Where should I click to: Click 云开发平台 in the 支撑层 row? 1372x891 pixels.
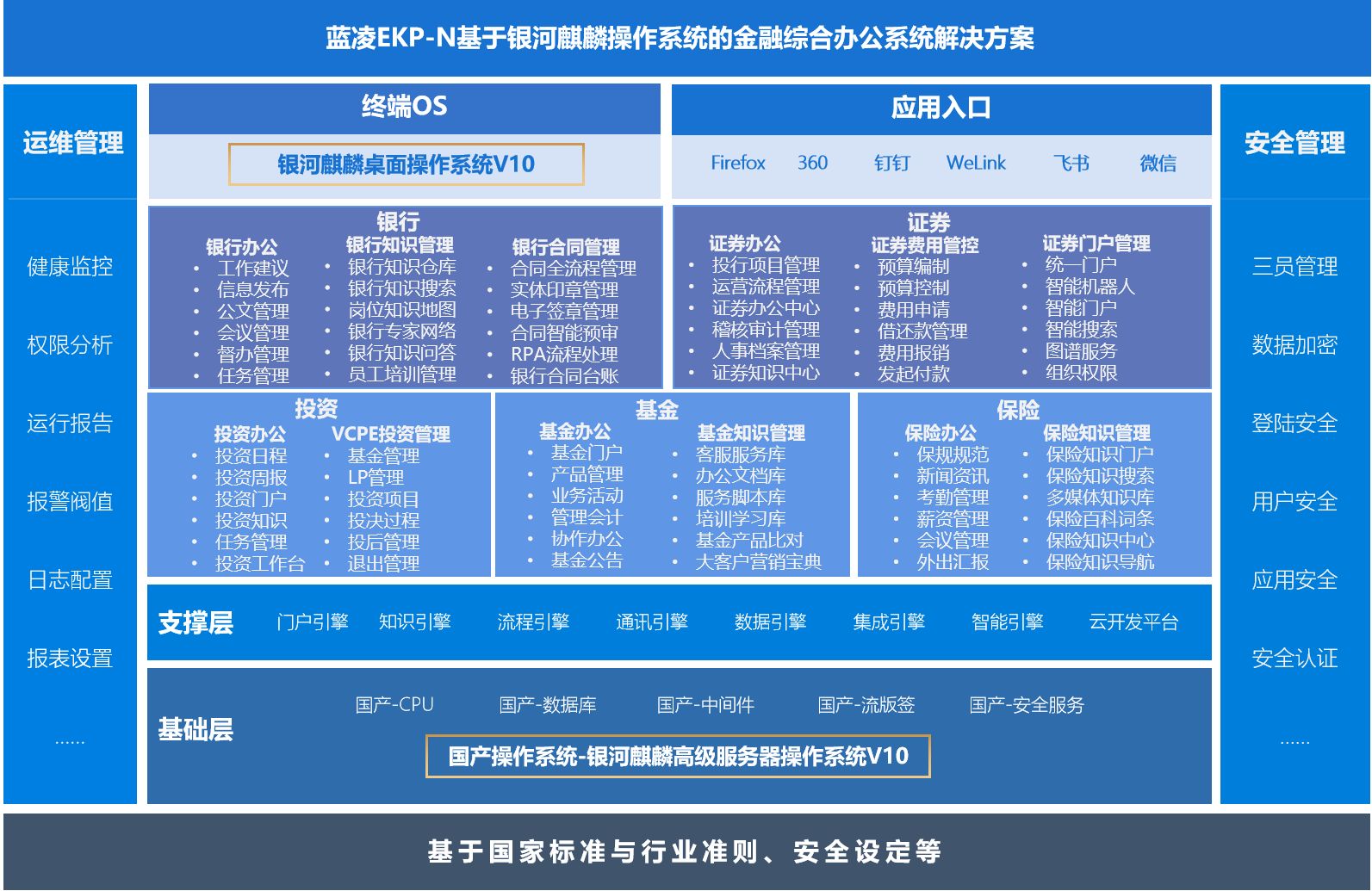1133,622
